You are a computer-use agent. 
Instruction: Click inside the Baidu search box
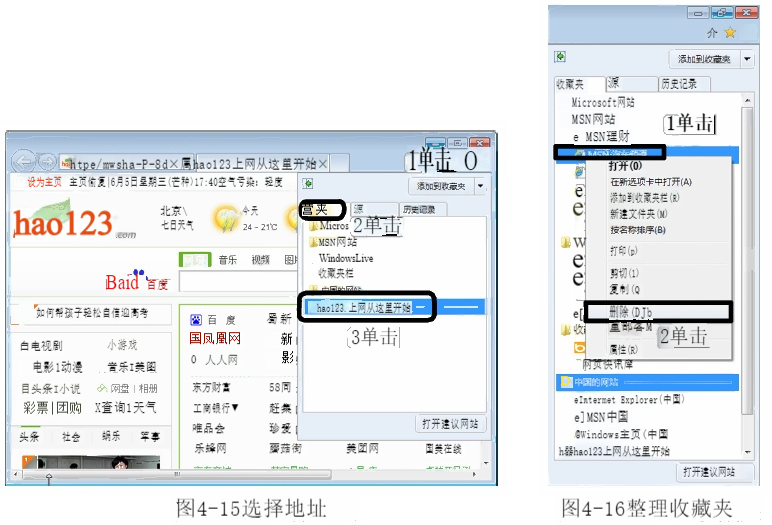click(x=238, y=282)
